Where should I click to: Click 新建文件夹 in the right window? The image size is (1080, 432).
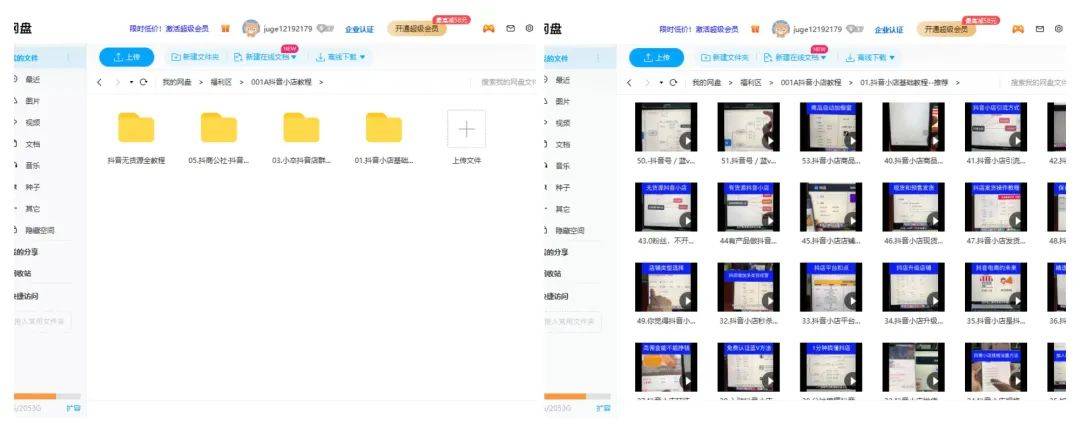coord(725,57)
